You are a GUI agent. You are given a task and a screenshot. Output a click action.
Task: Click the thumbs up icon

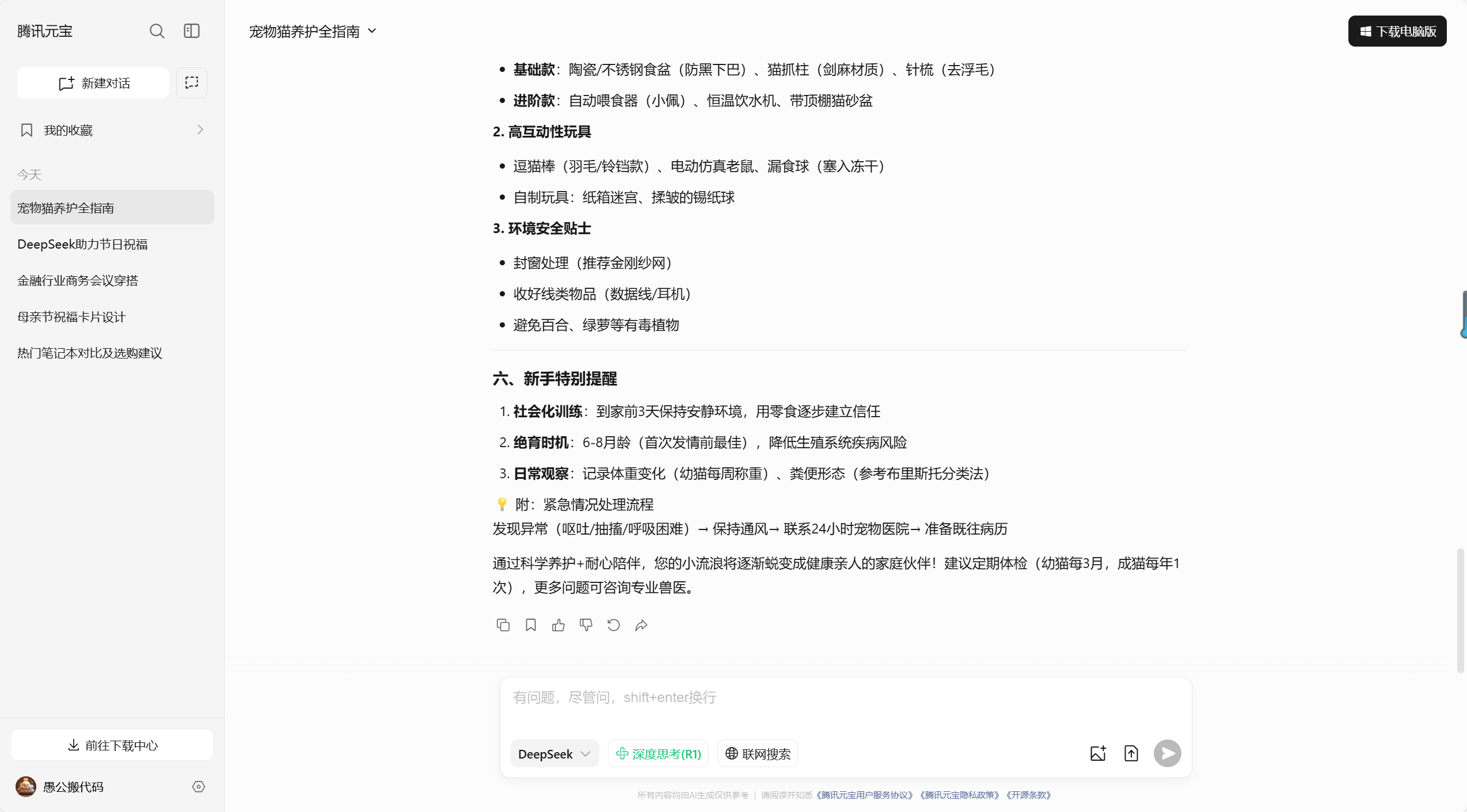coord(558,625)
